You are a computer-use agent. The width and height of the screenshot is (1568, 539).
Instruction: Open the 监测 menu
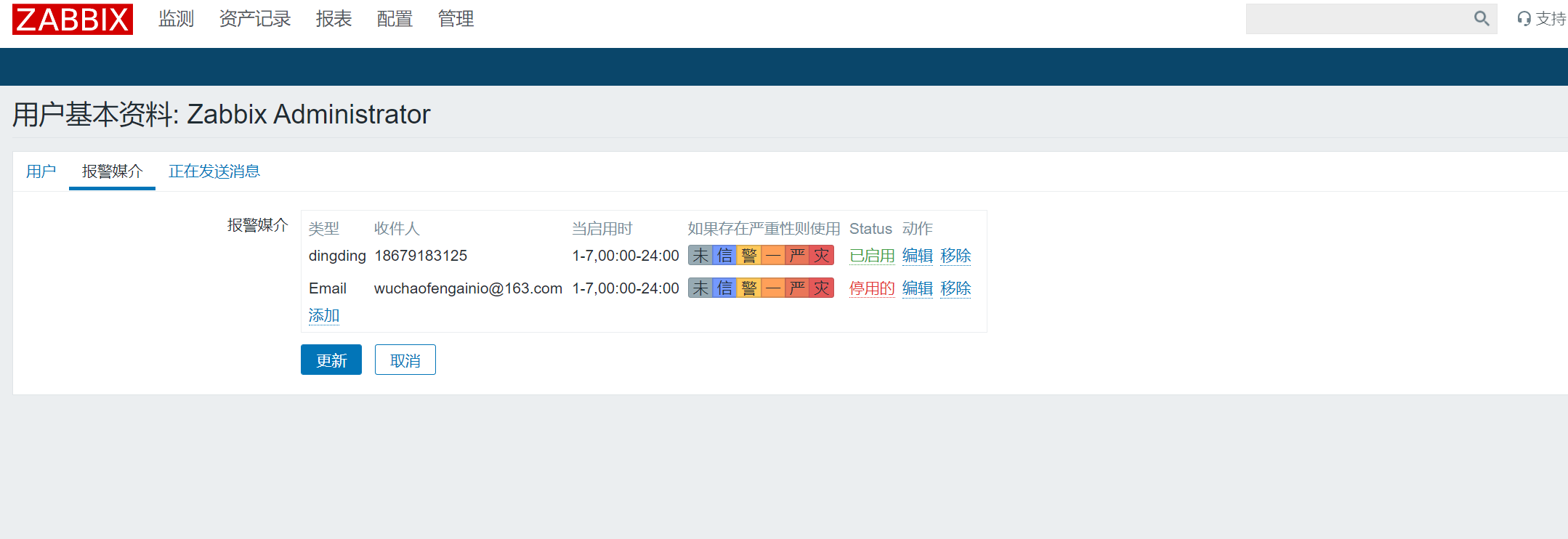tap(177, 19)
